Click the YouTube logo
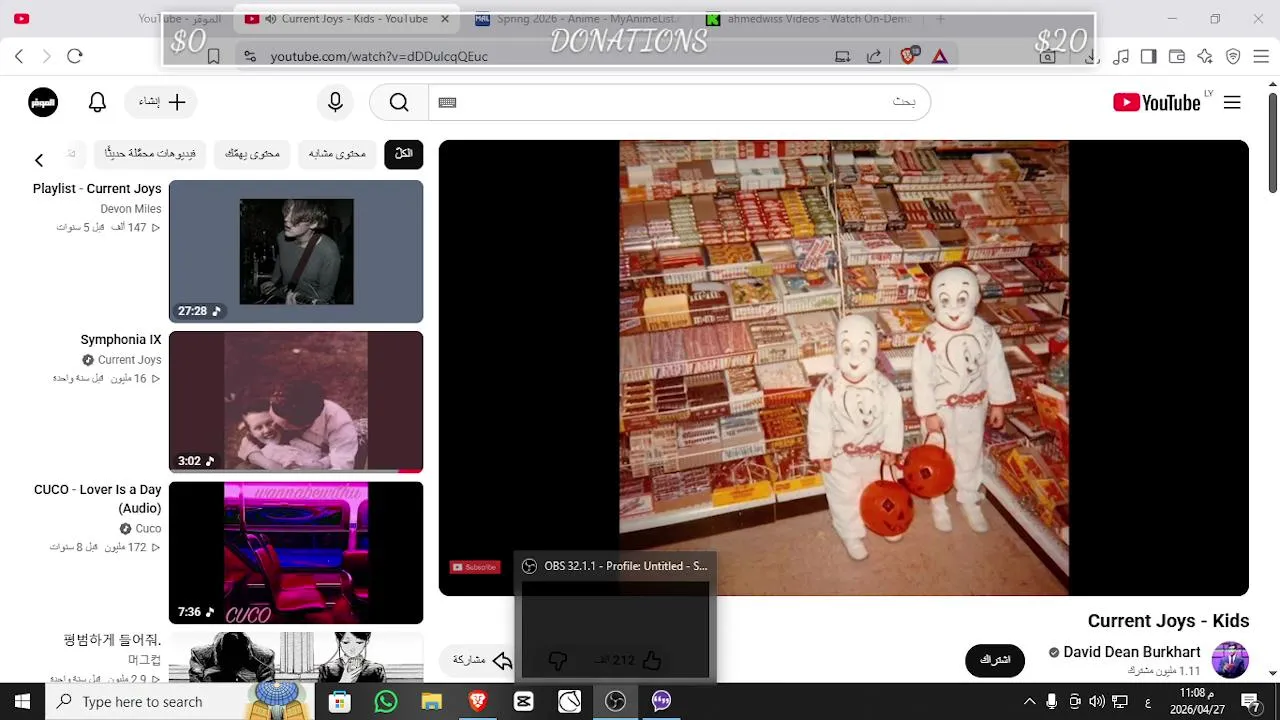This screenshot has height=720, width=1280. click(x=1157, y=102)
